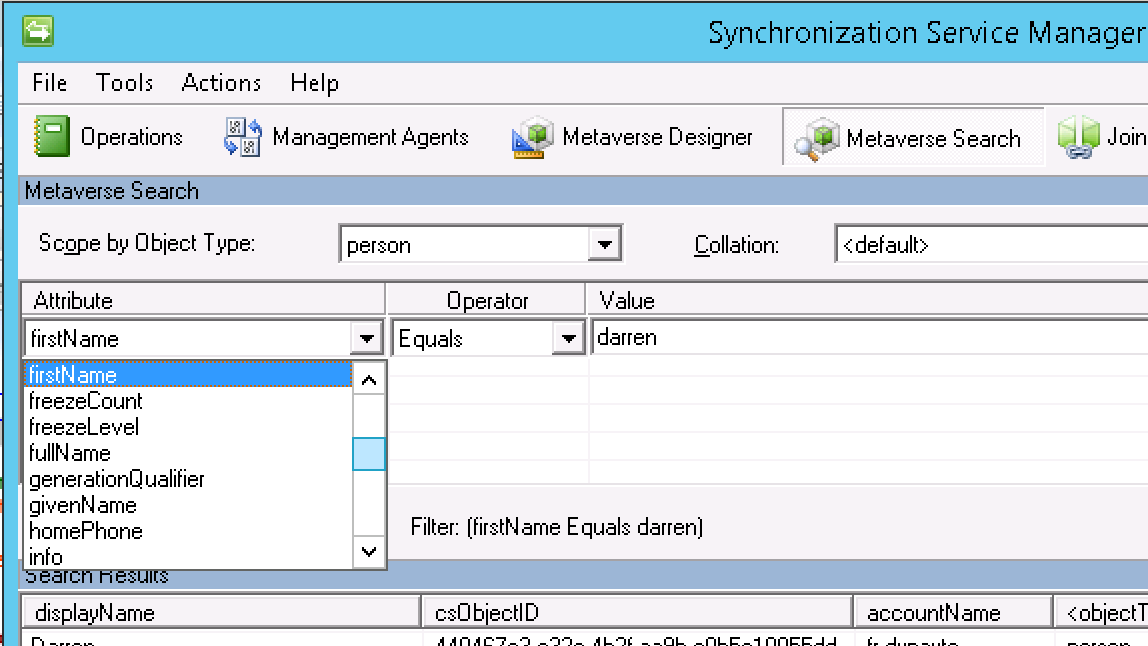Click the Metaverse Search magnifier icon
The width and height of the screenshot is (1148, 646).
(x=817, y=138)
